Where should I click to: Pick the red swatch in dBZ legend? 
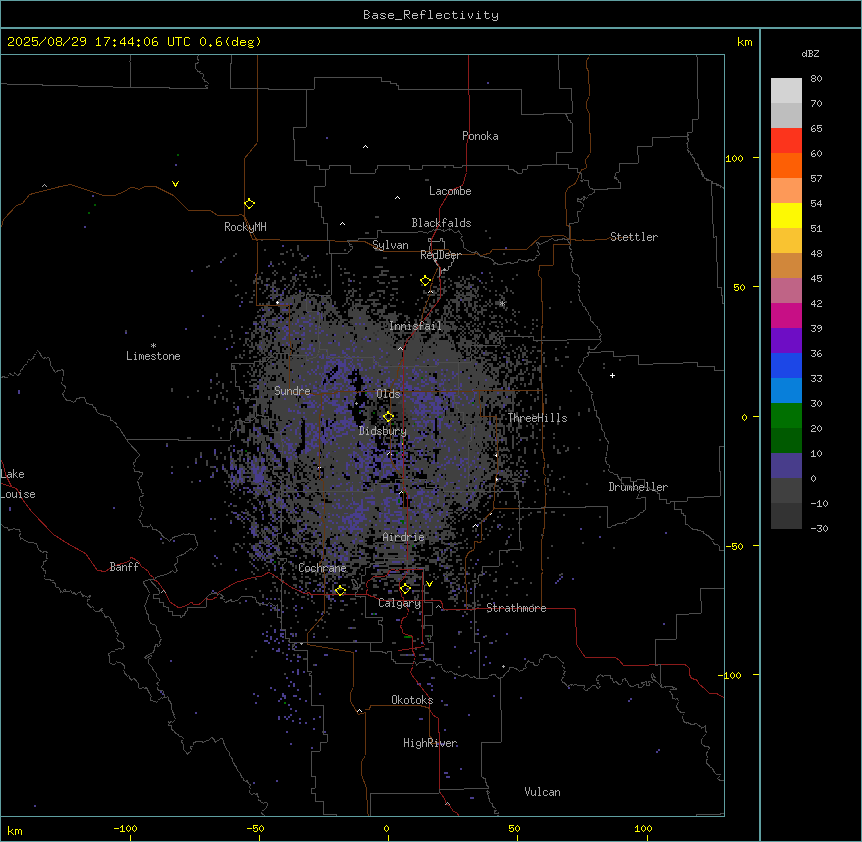(786, 141)
